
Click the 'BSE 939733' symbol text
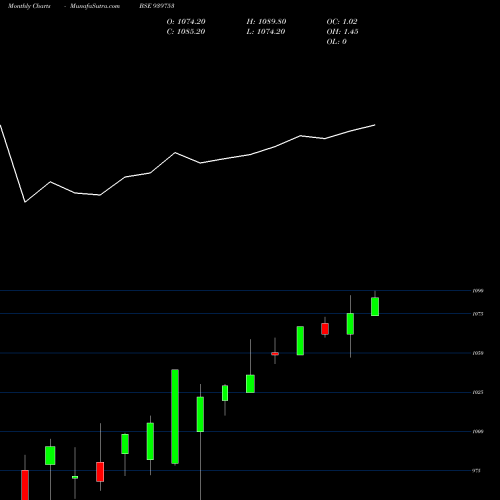157,6
